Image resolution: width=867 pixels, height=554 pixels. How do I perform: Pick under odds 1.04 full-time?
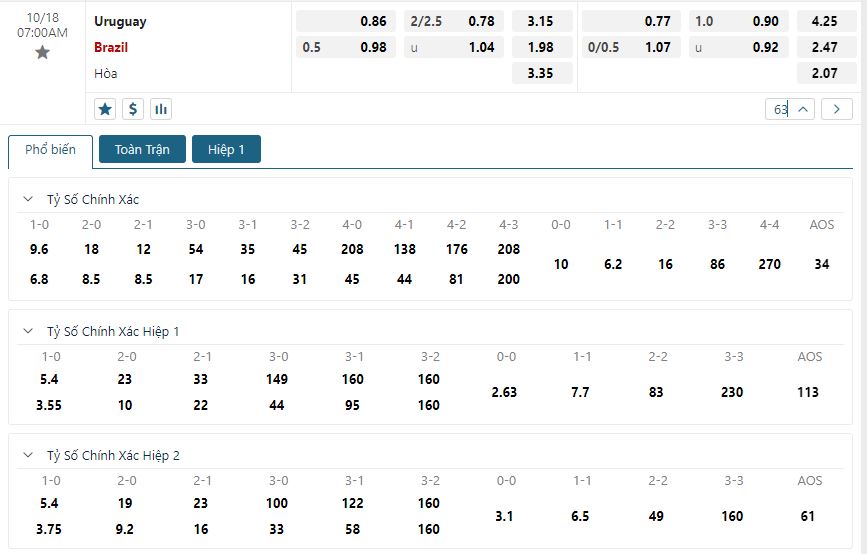453,48
